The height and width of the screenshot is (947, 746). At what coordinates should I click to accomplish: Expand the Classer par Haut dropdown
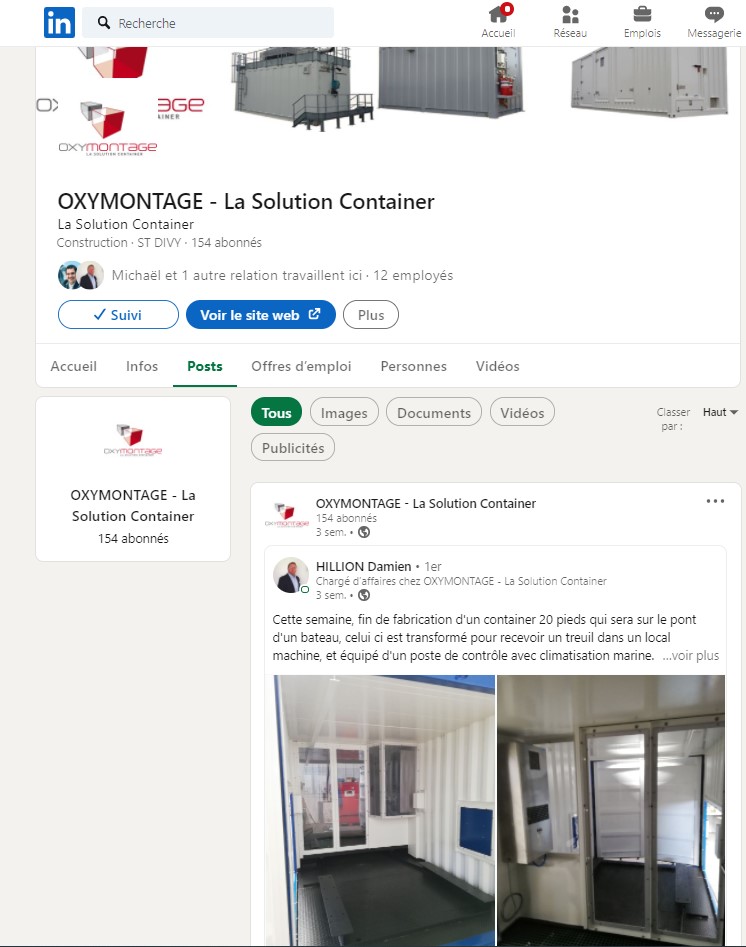(720, 412)
